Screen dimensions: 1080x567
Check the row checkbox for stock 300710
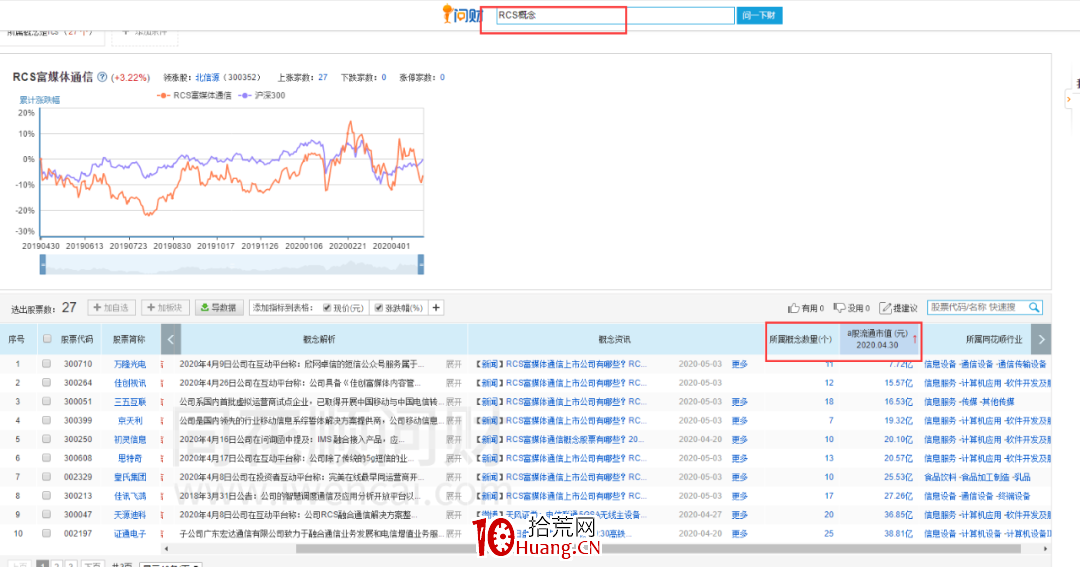46,363
